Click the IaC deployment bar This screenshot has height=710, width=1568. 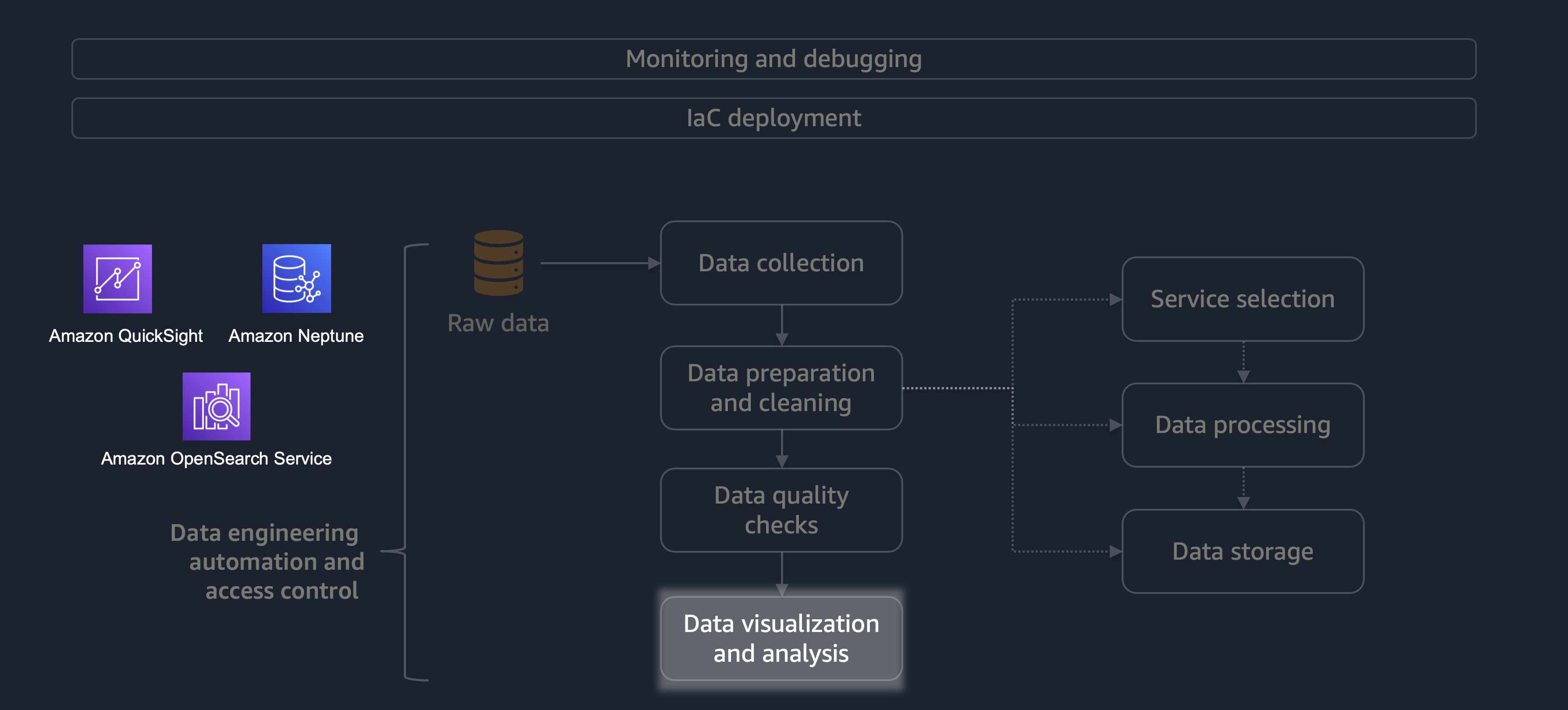[x=773, y=118]
